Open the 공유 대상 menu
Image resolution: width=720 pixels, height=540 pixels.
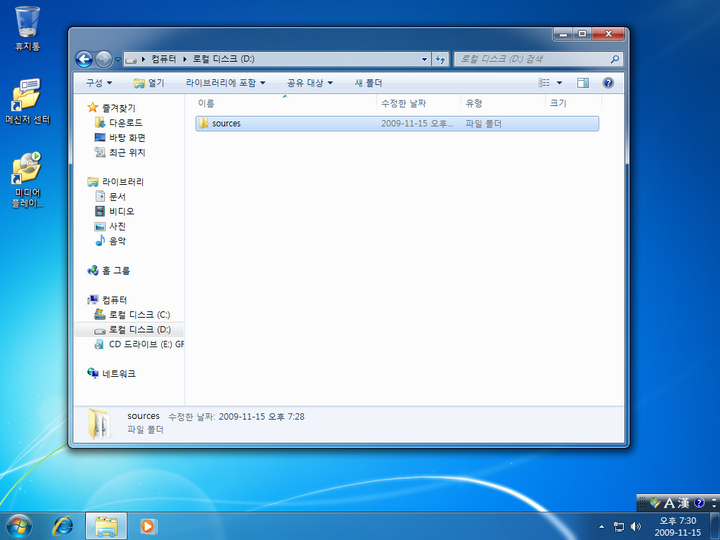[309, 83]
